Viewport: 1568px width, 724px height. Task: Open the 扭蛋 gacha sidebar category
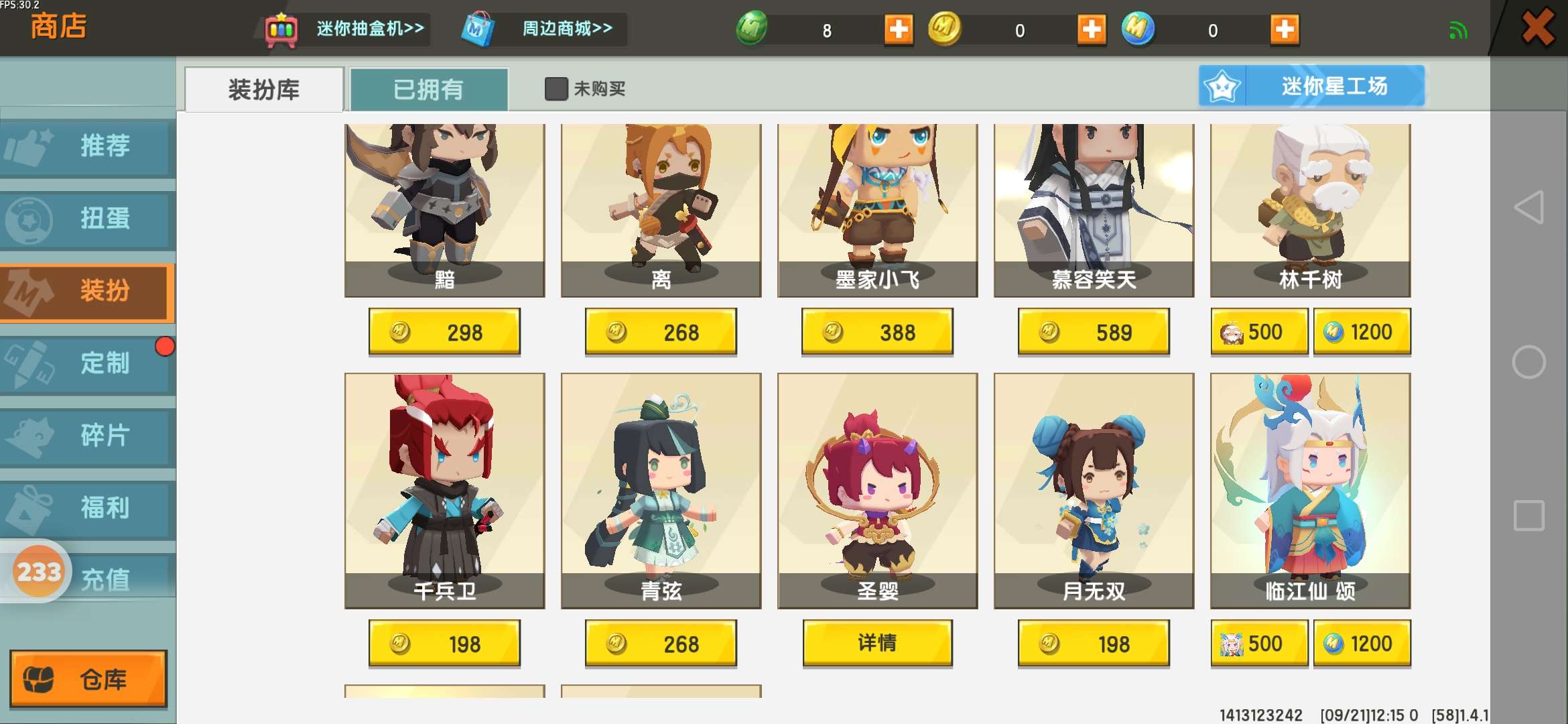click(87, 219)
